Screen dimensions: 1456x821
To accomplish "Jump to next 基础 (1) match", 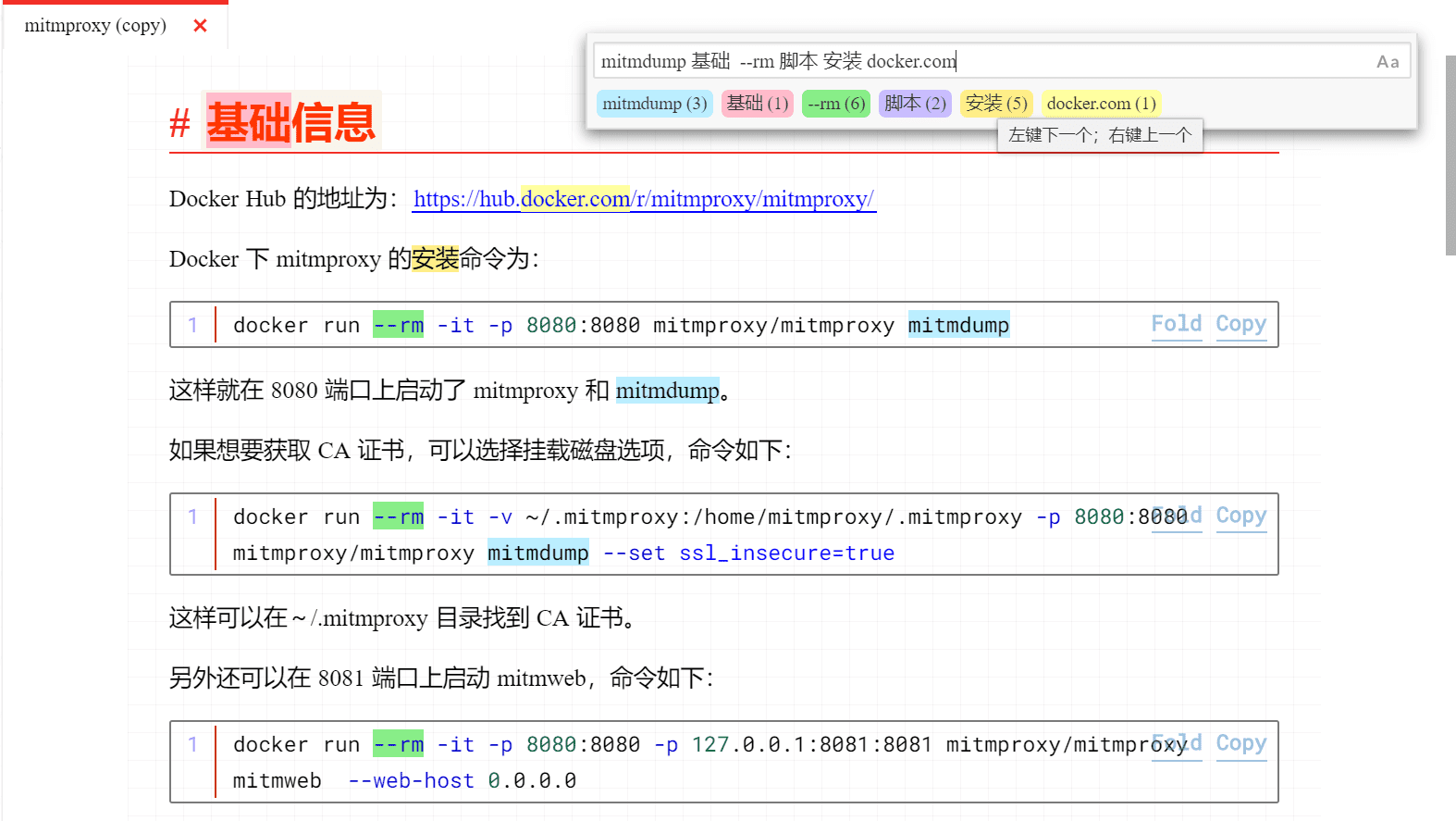I will tap(758, 104).
